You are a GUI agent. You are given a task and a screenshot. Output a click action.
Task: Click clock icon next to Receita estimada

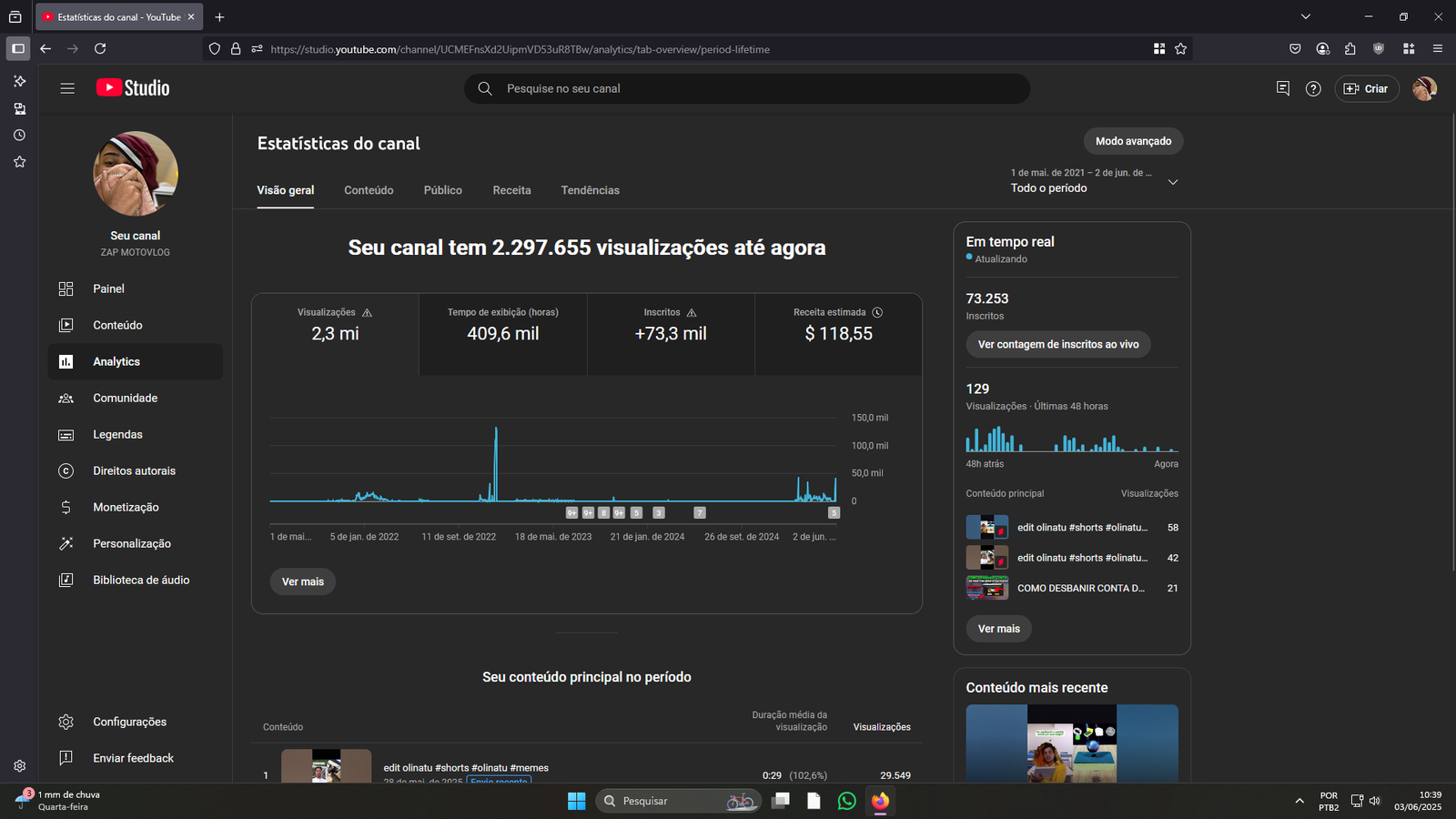pos(877,312)
